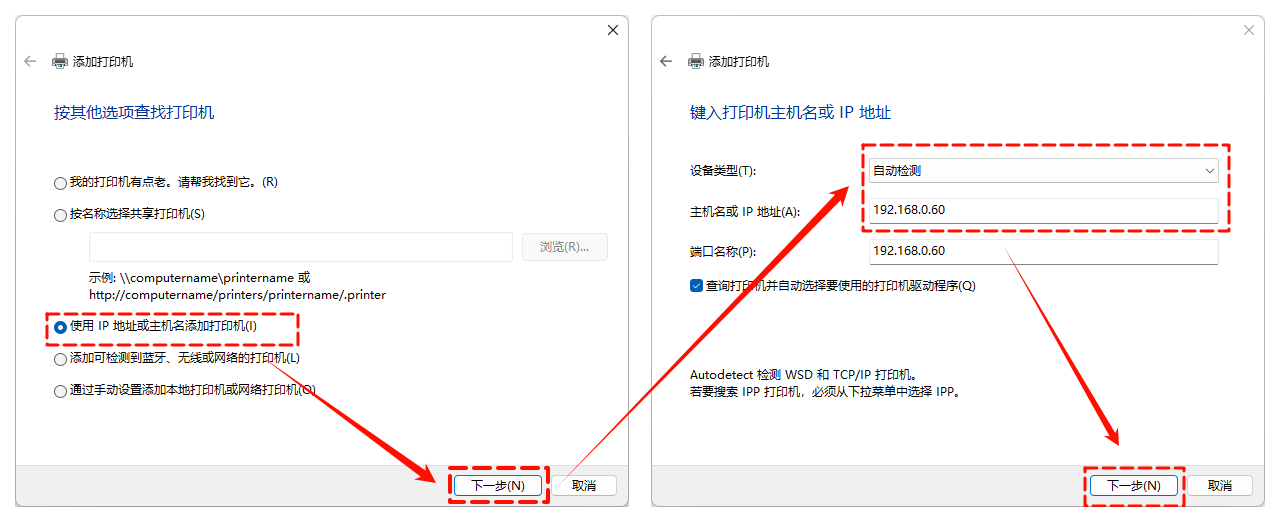This screenshot has width=1287, height=522.
Task: Click the shared printer name text box
Action: tap(300, 247)
